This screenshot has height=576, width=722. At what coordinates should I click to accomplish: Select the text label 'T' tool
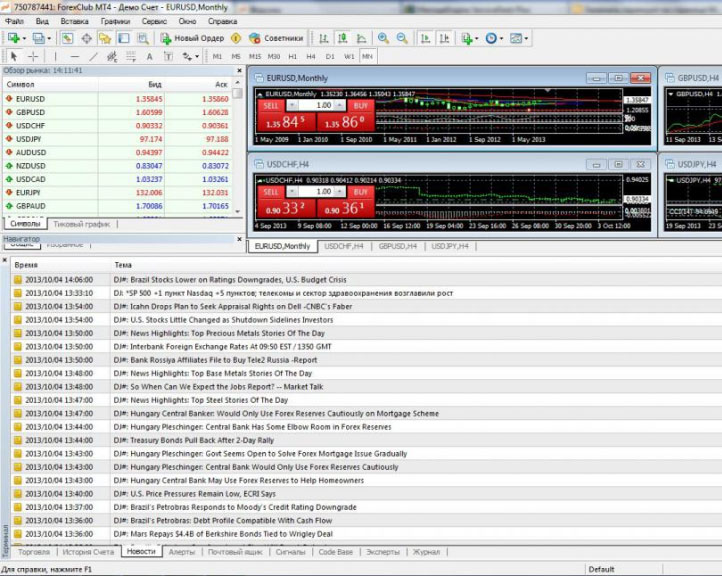pyautogui.click(x=168, y=56)
